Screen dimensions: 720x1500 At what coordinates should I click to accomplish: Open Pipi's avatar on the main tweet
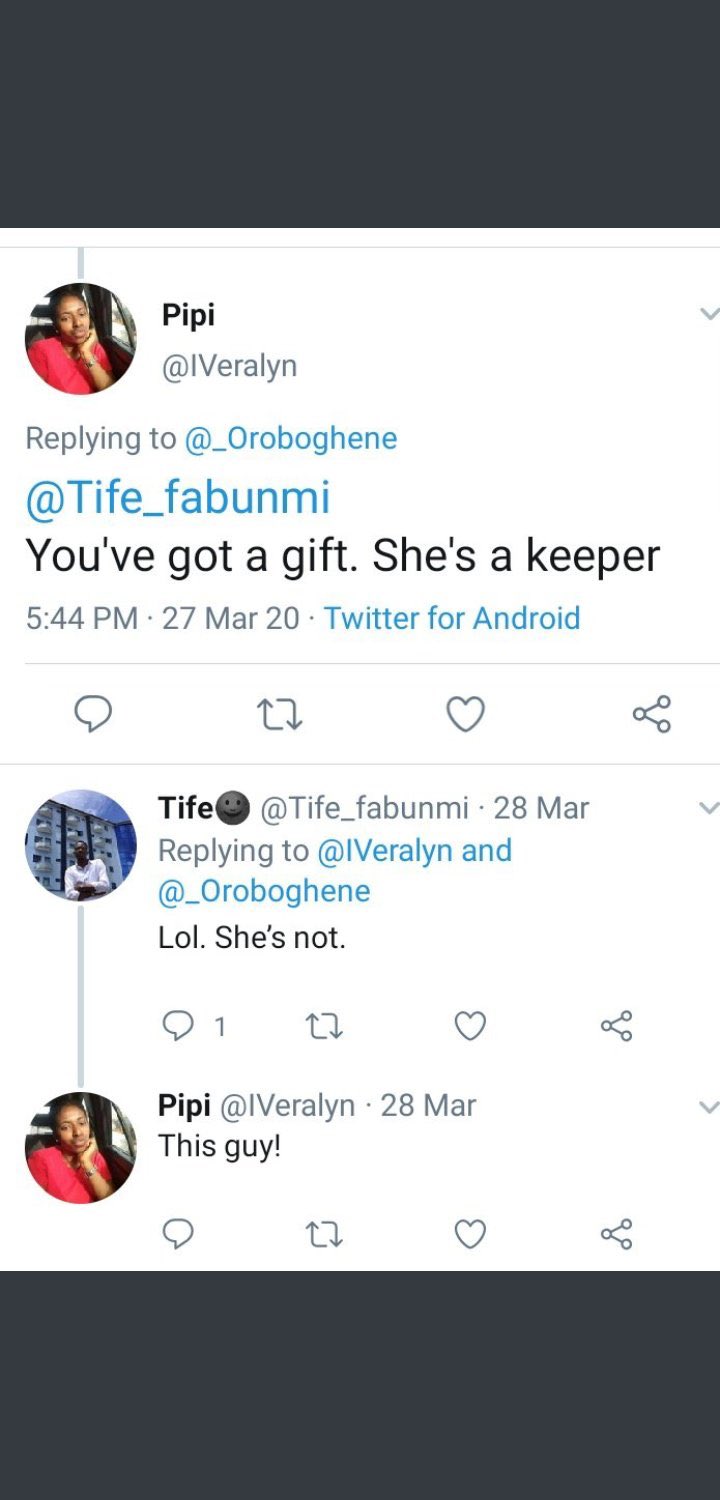point(81,339)
